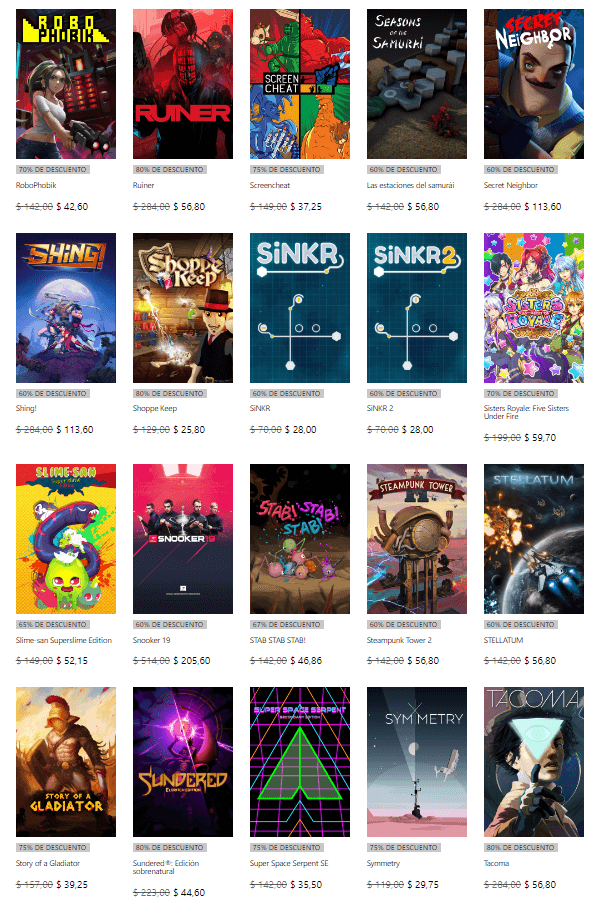607x918 pixels.
Task: Click the Secret Neighbor cover image
Action: click(x=534, y=84)
